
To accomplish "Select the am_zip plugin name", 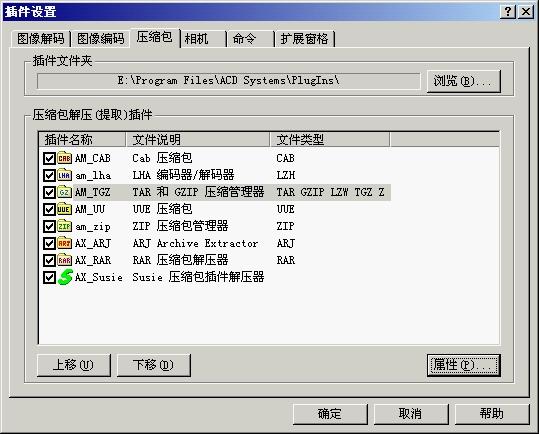I will pyautogui.click(x=93, y=227).
